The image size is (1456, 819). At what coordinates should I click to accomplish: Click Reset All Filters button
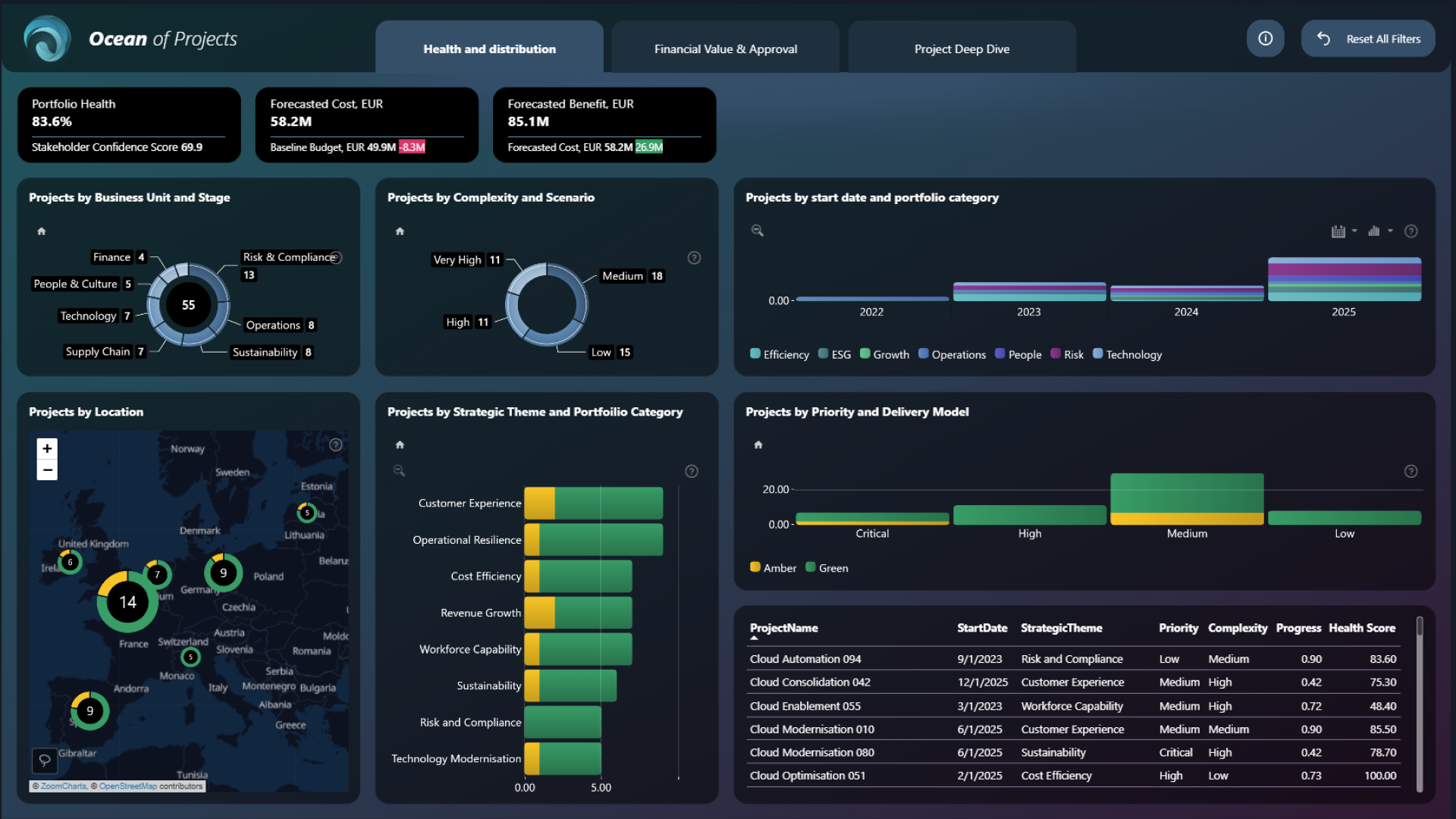click(1368, 39)
